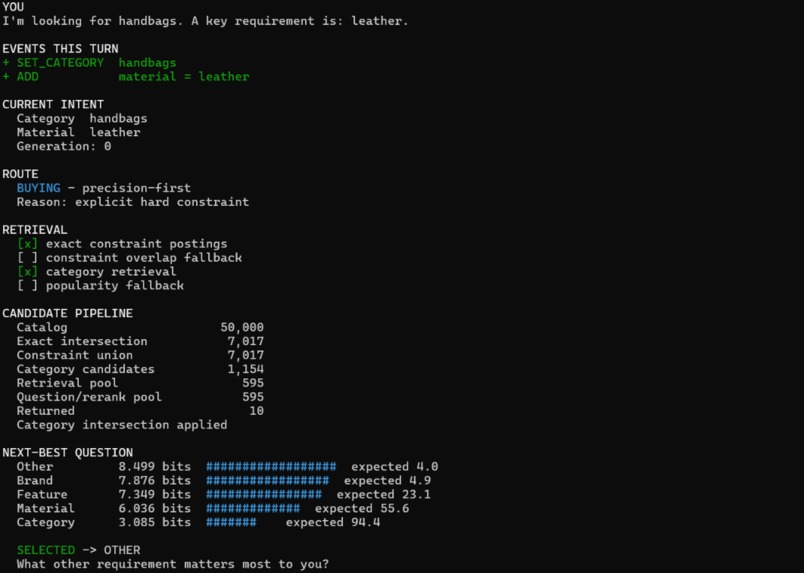Click the 'Question/rerank pool' row label
This screenshot has height=573, width=804.
point(89,397)
